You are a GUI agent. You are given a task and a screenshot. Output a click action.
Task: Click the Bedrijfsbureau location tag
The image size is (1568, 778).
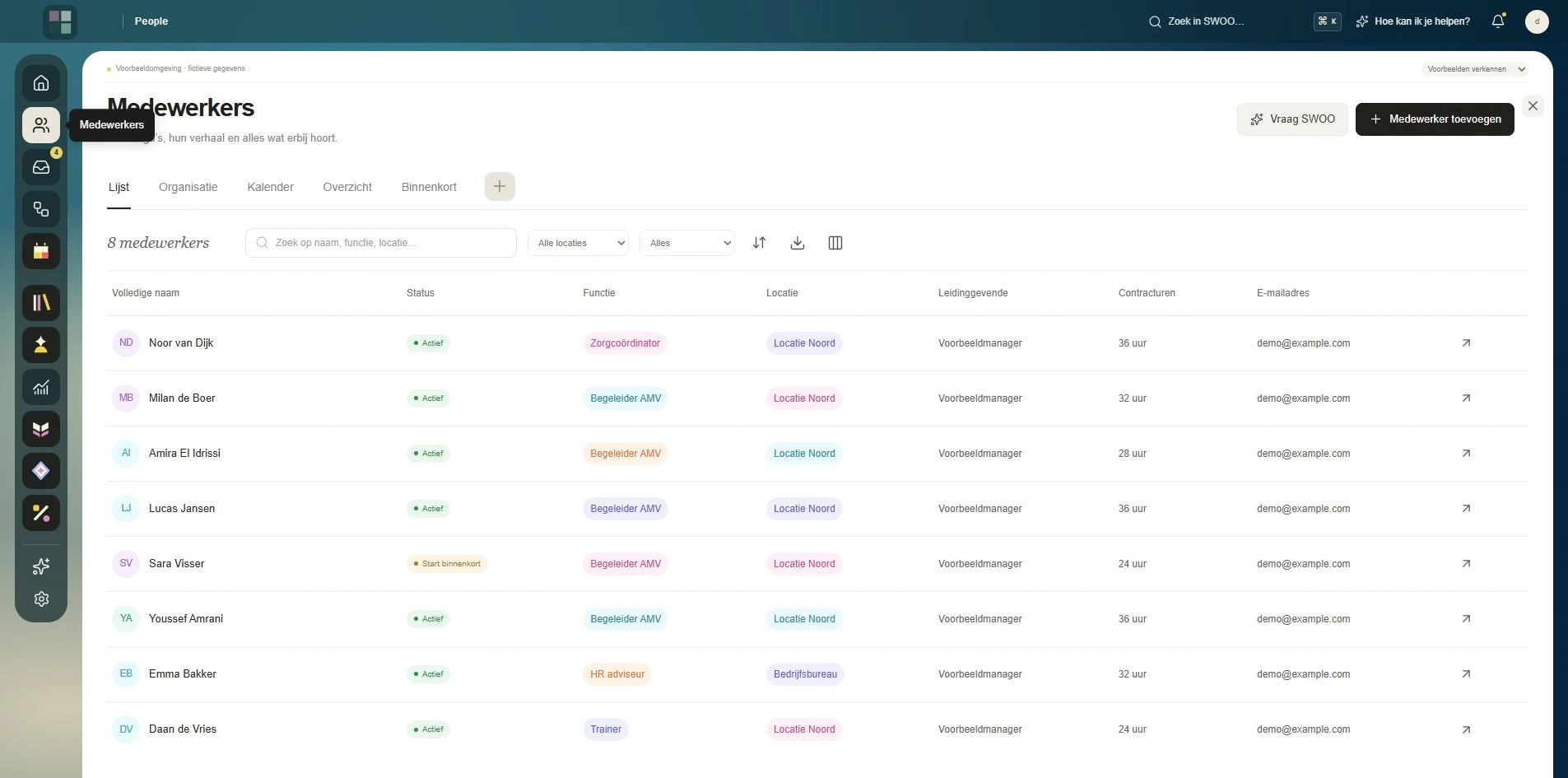coord(805,674)
